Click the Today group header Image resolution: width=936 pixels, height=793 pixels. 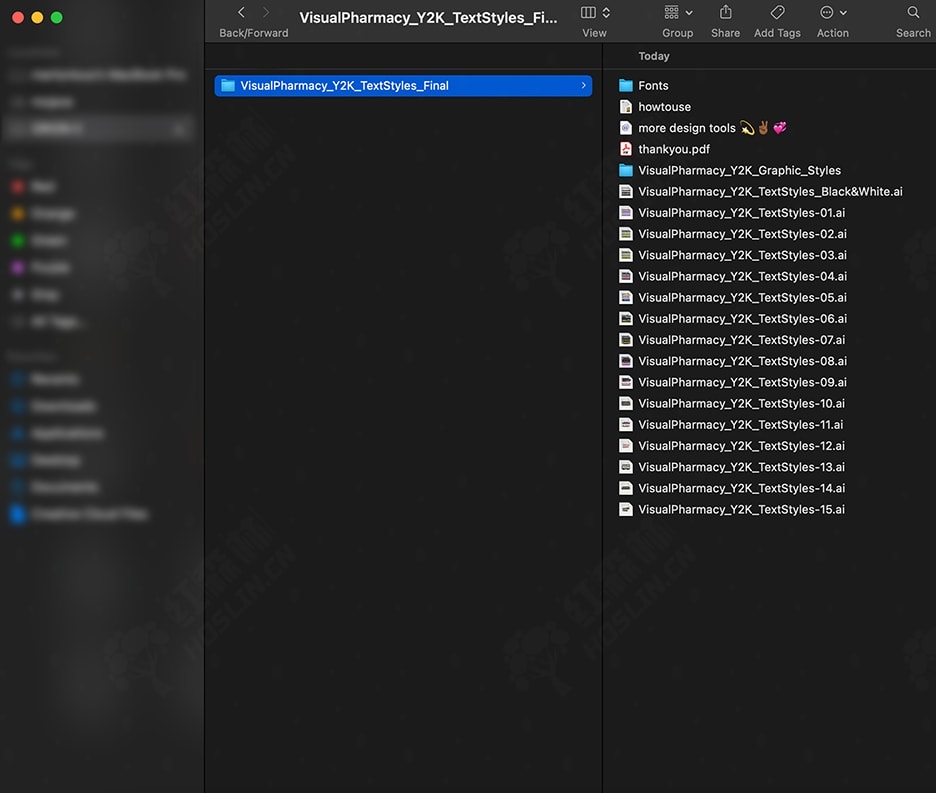pyautogui.click(x=654, y=56)
